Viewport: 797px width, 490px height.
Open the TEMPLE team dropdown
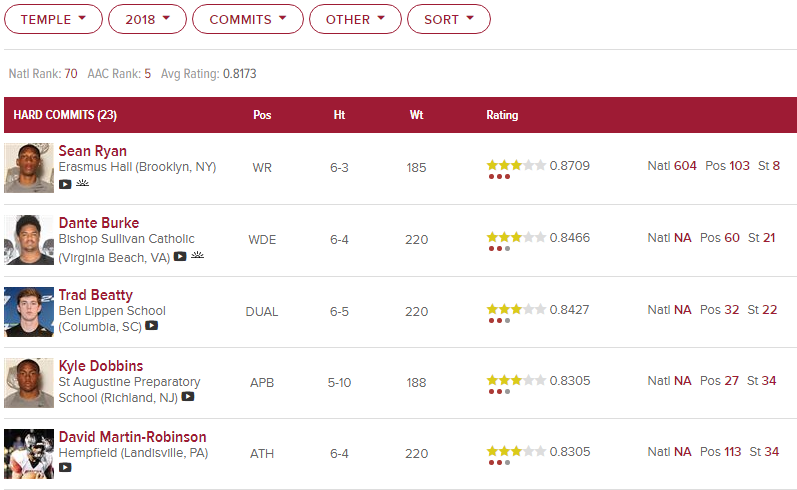53,19
